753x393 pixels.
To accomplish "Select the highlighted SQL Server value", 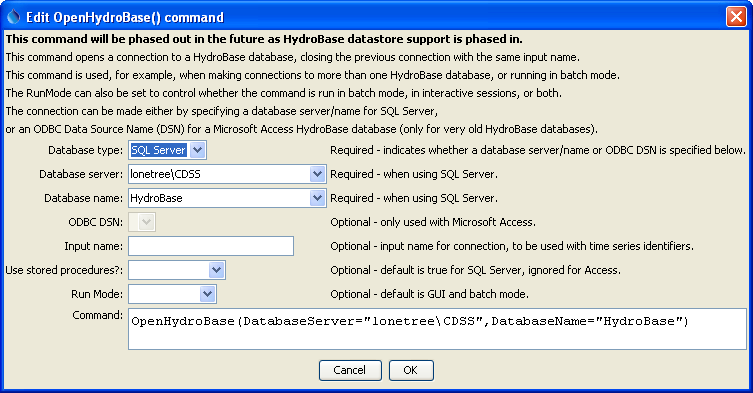I will [x=158, y=150].
